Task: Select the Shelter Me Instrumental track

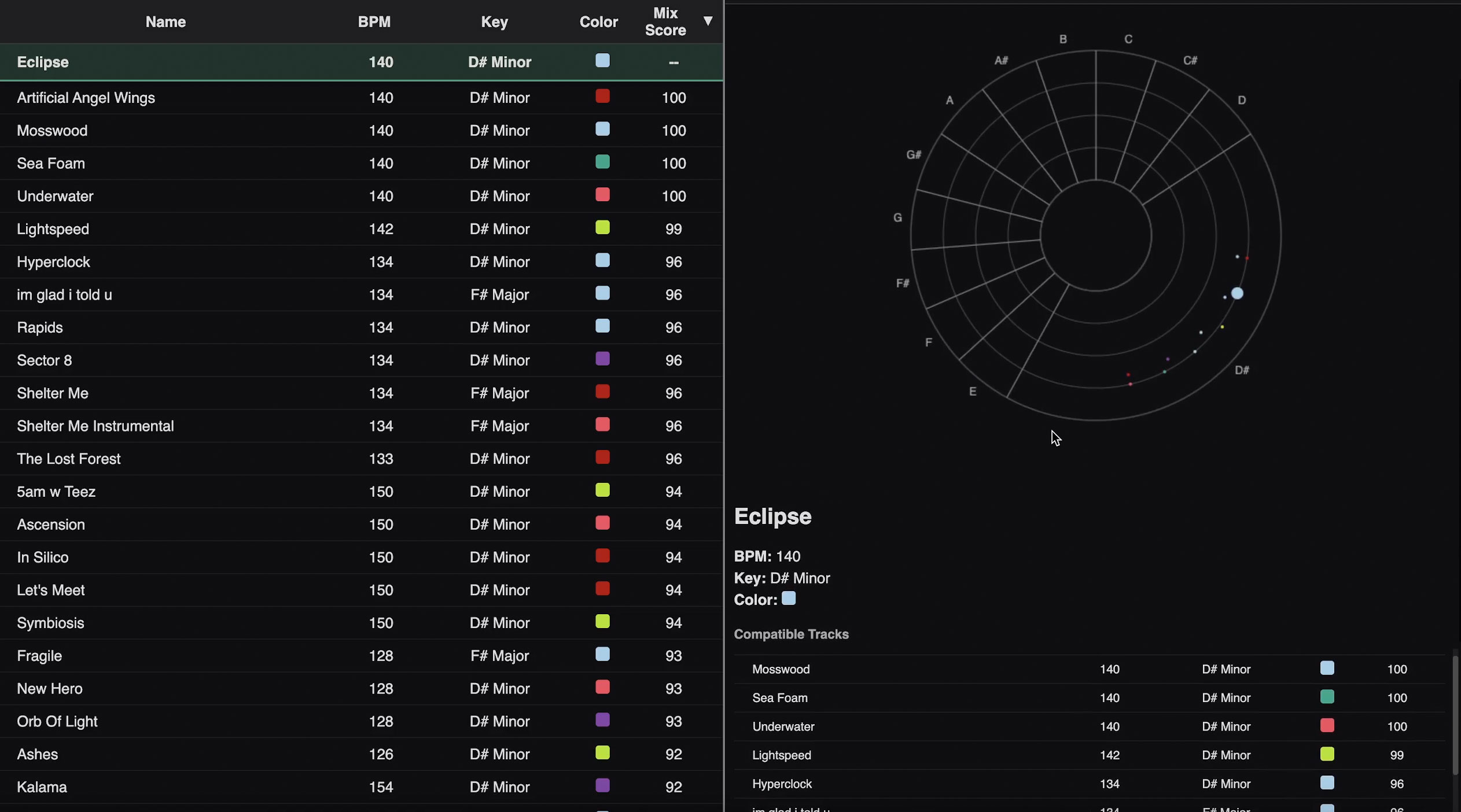Action: click(x=231, y=426)
